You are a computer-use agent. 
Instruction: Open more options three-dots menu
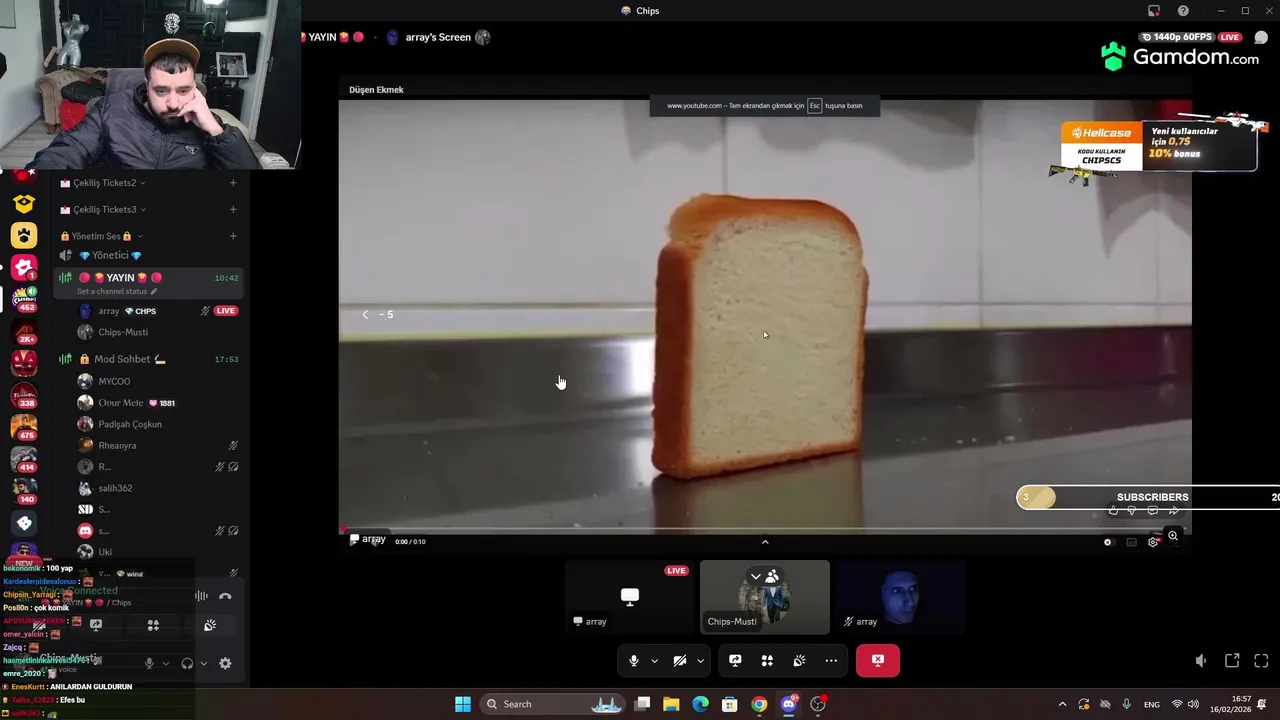coord(831,661)
